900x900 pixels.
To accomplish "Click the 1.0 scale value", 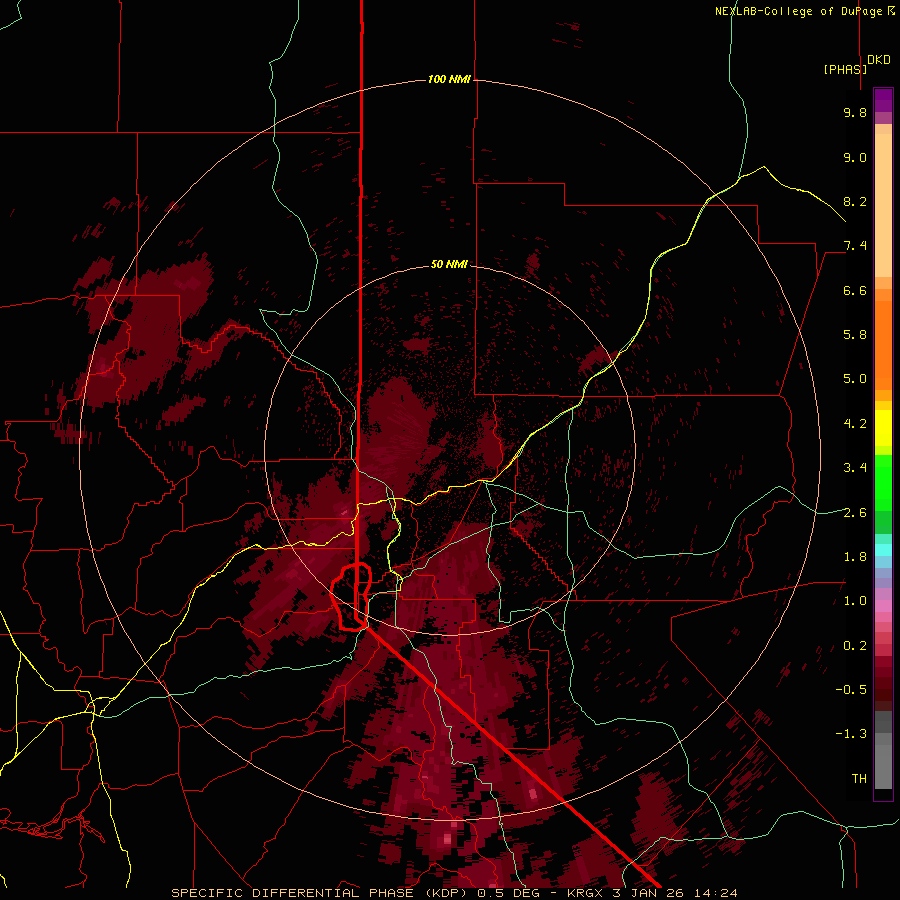I will click(855, 601).
